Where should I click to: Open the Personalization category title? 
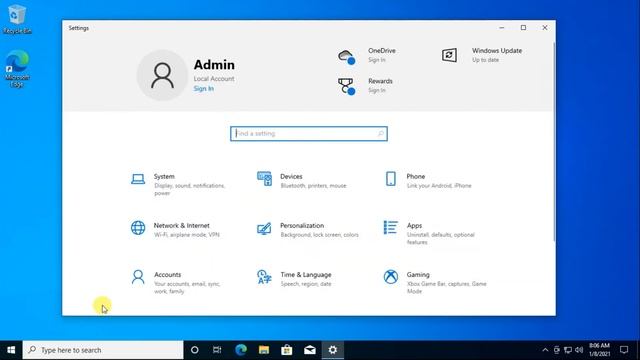click(x=302, y=225)
